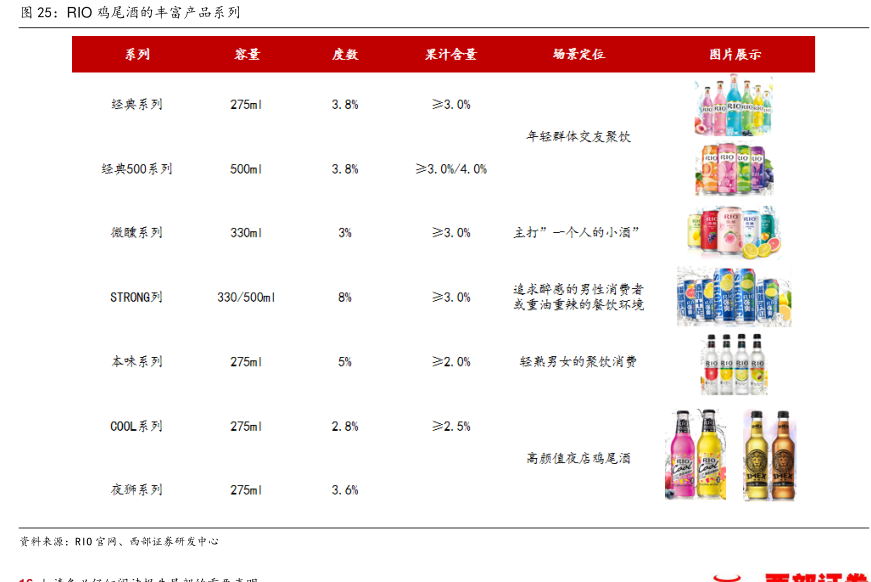Click the 经典500系列 cans image
The image size is (871, 582).
tap(734, 170)
